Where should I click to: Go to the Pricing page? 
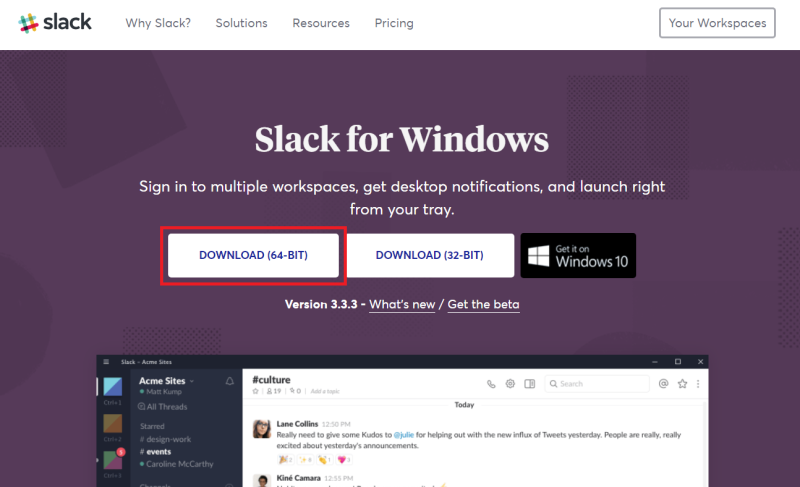[x=394, y=23]
